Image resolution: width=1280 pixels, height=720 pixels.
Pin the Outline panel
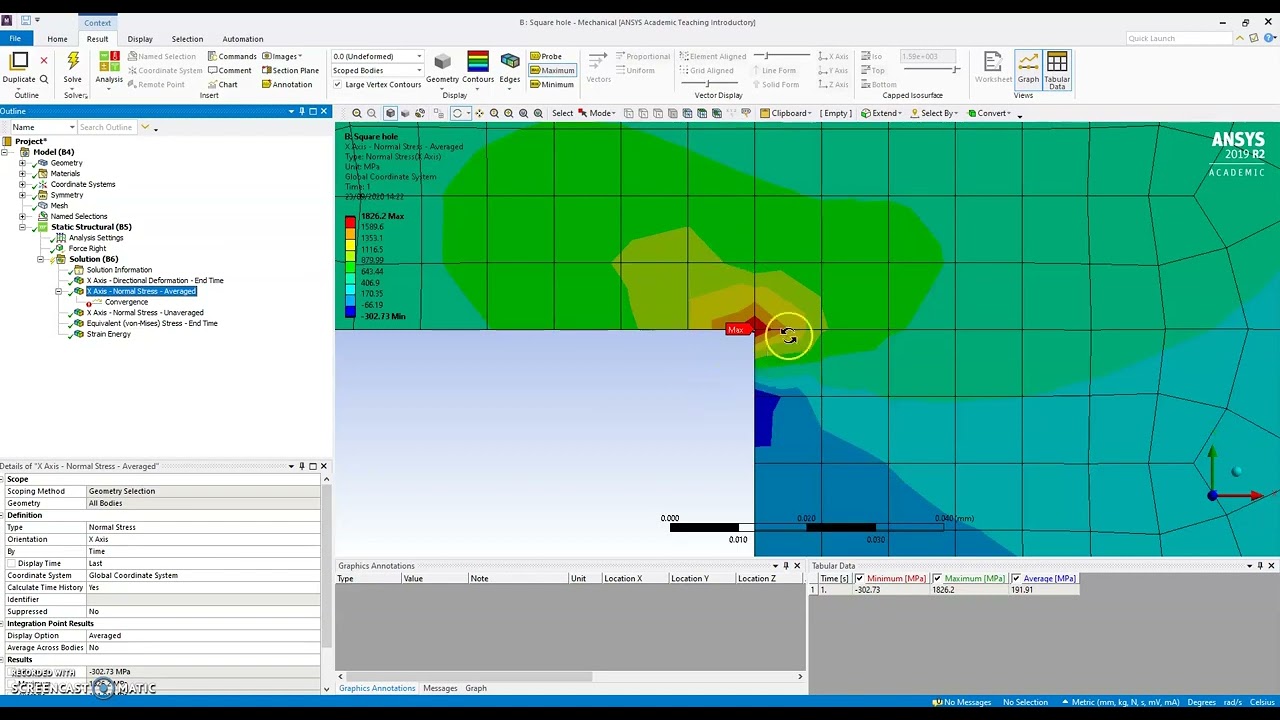pos(301,111)
